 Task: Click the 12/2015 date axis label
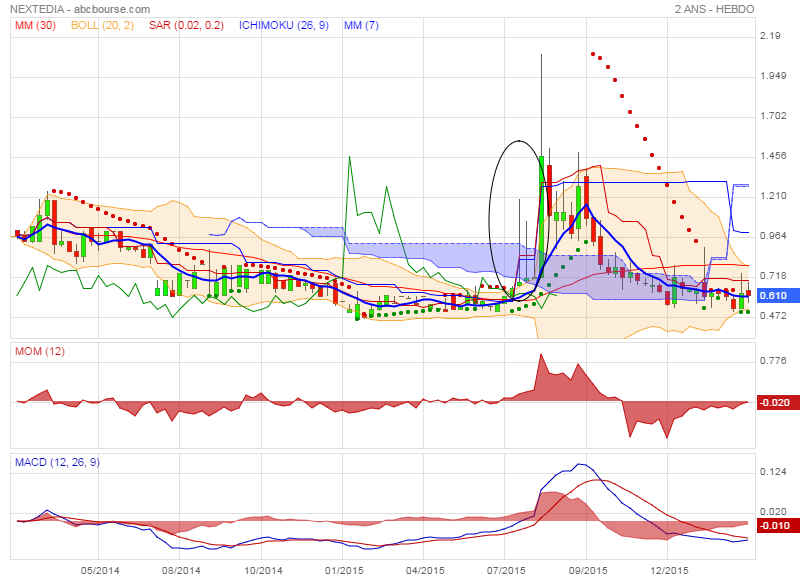click(x=669, y=570)
